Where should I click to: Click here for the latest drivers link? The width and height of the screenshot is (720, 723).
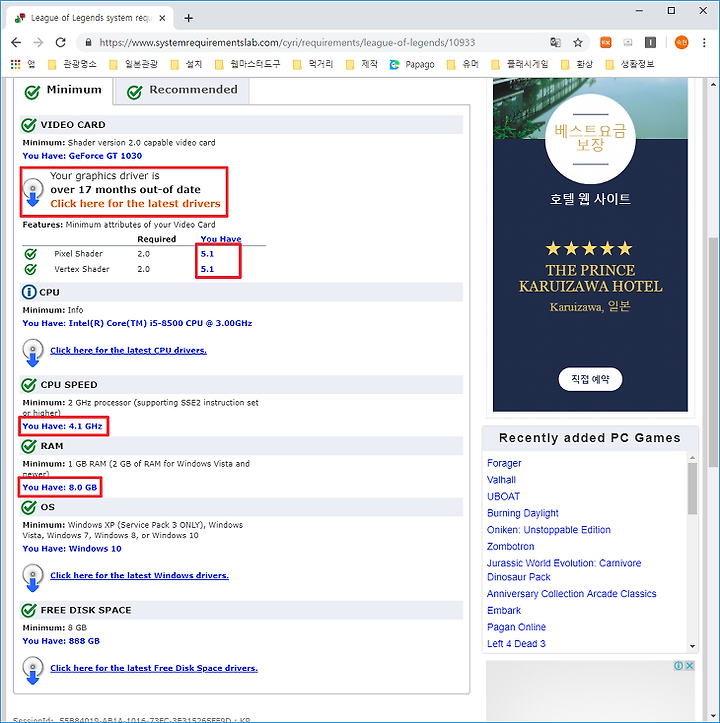pyautogui.click(x=135, y=203)
